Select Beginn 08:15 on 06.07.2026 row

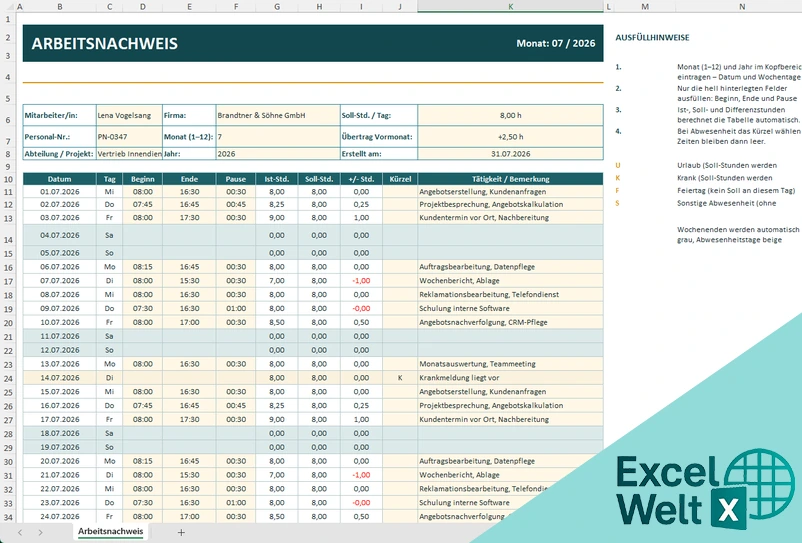pos(143,267)
